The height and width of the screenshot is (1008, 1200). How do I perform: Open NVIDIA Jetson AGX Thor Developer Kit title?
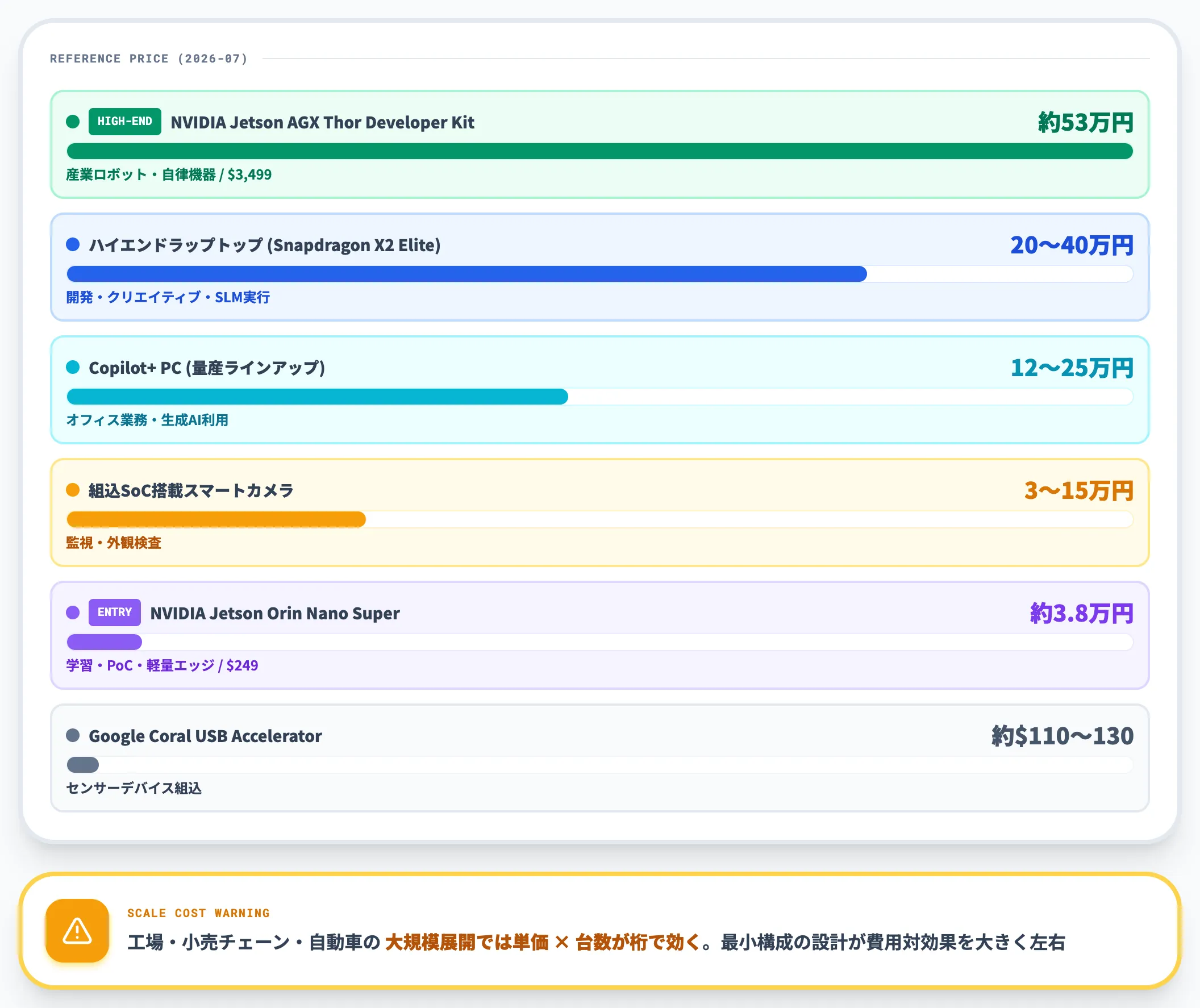pyautogui.click(x=322, y=122)
